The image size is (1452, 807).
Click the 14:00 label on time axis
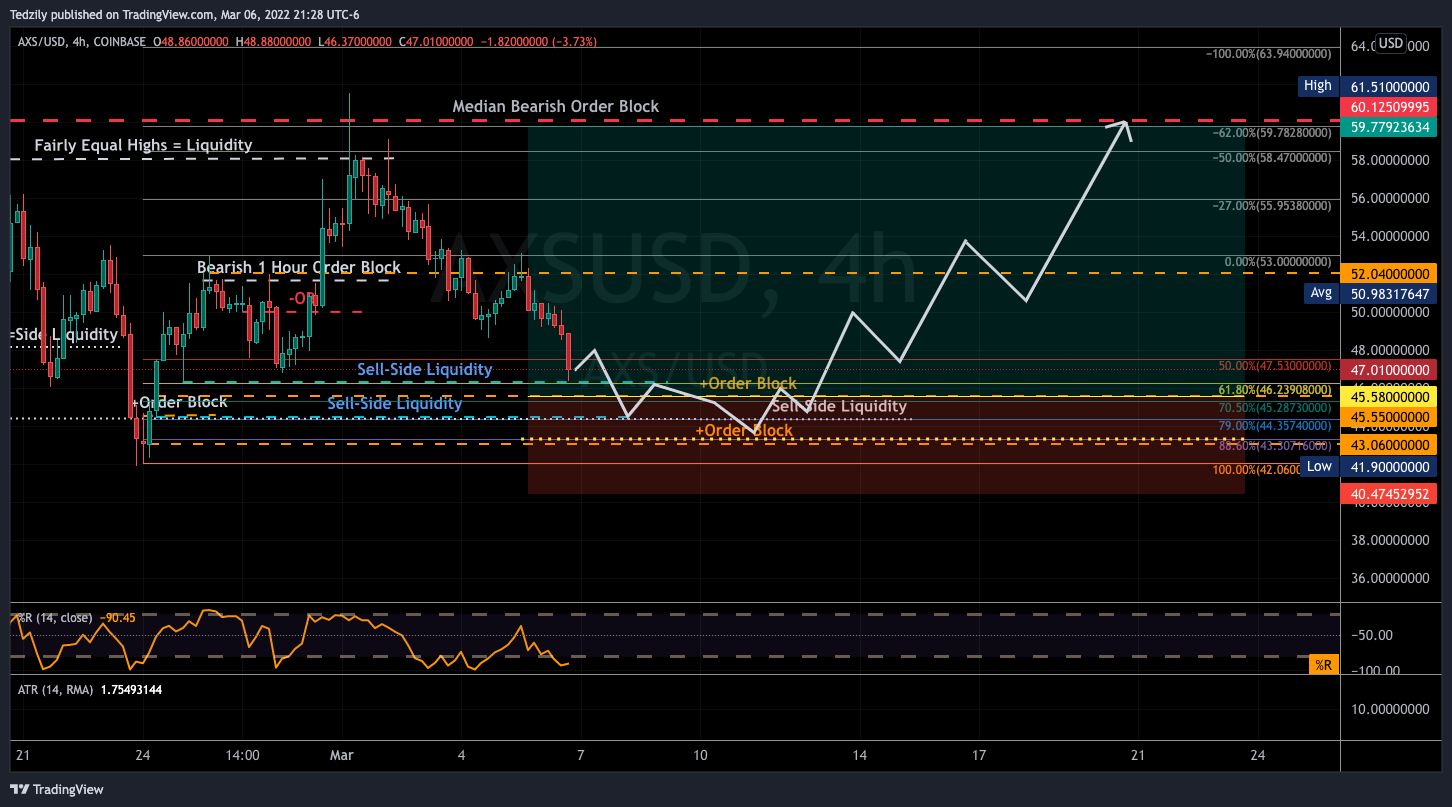[243, 756]
